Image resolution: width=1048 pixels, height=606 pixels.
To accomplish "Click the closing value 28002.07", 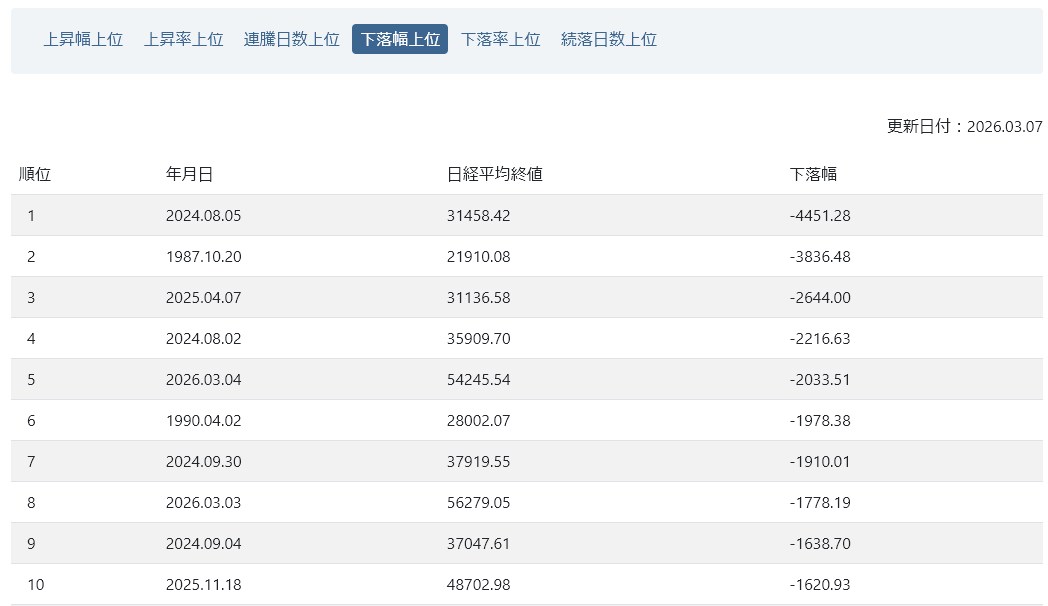I will pyautogui.click(x=478, y=420).
